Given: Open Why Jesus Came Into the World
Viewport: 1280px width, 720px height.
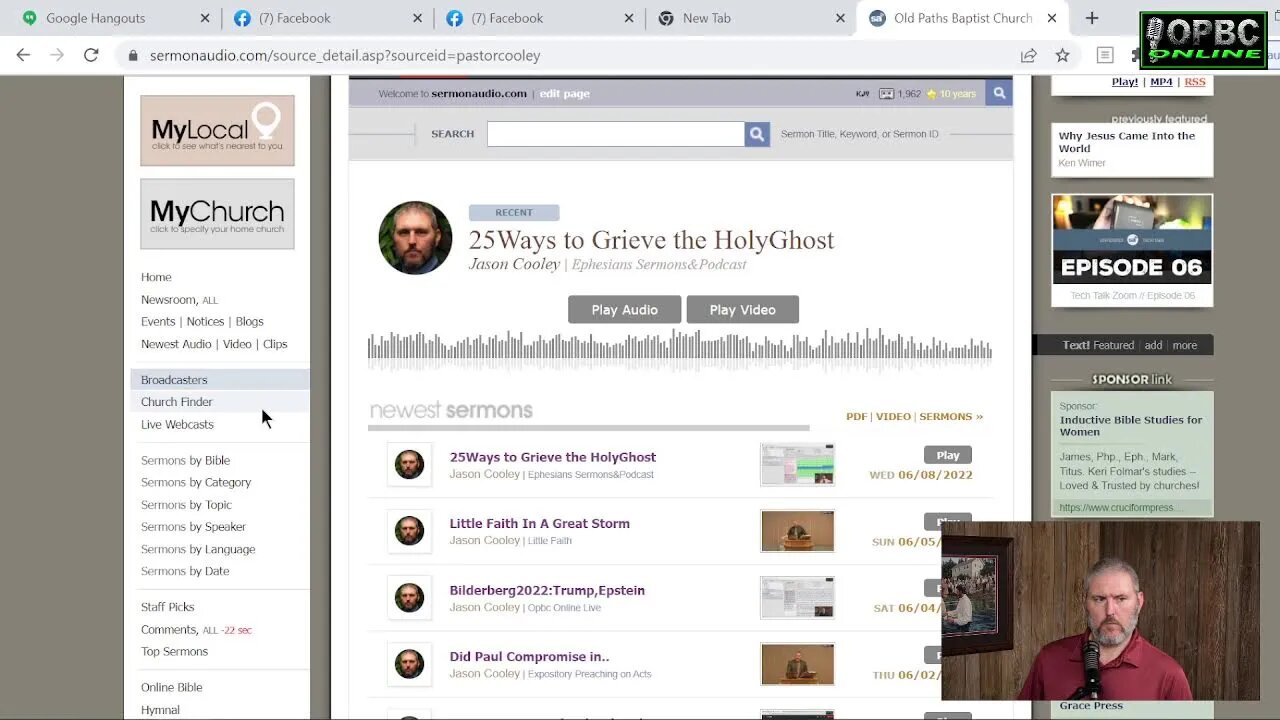Looking at the screenshot, I should 1126,142.
